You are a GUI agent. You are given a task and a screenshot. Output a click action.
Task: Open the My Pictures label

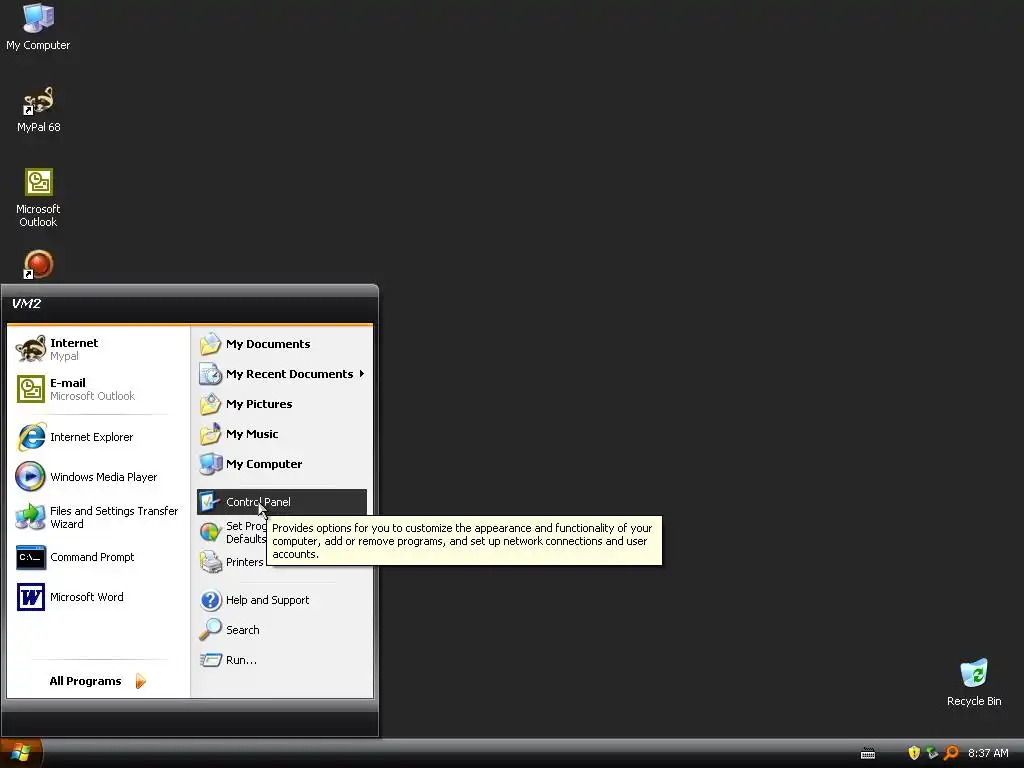tap(259, 404)
